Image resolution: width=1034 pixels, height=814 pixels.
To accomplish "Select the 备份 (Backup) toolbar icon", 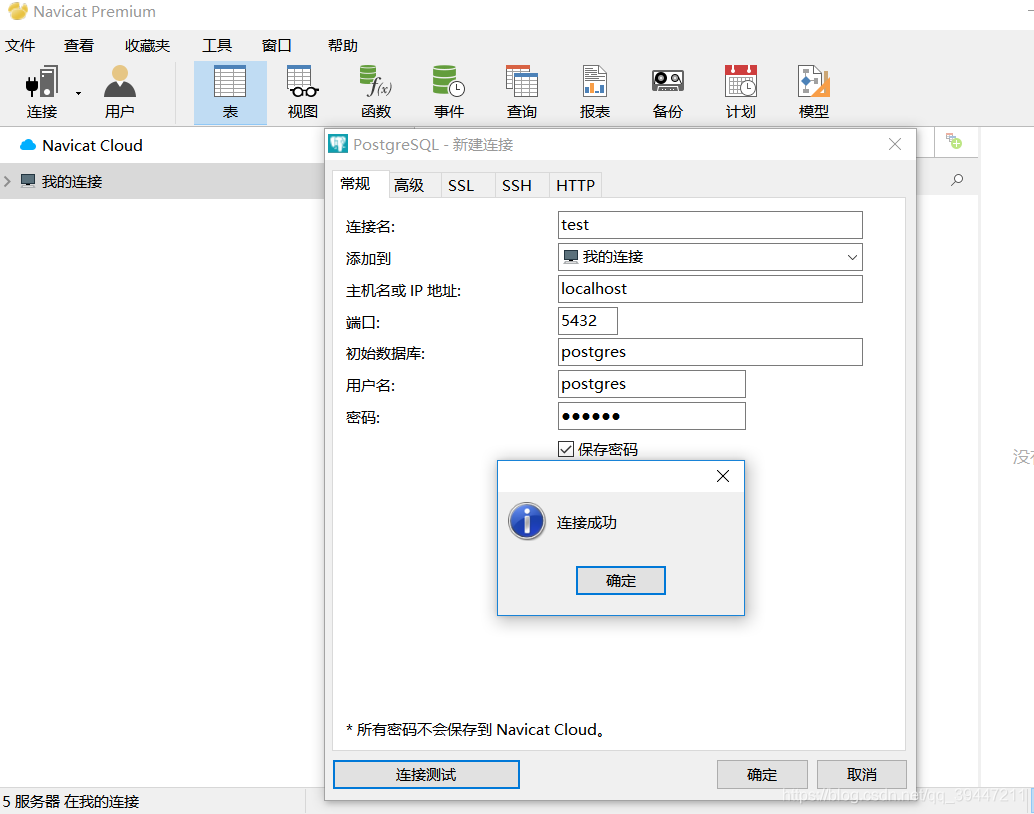I will [x=667, y=92].
